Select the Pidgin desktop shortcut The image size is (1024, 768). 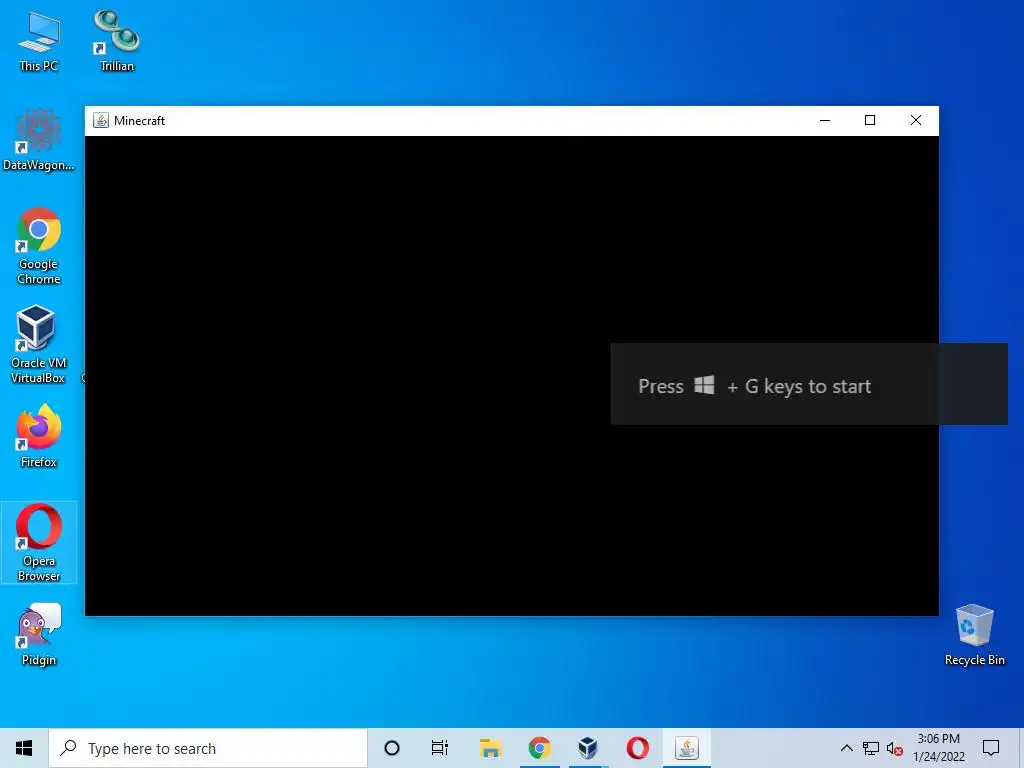pos(39,635)
